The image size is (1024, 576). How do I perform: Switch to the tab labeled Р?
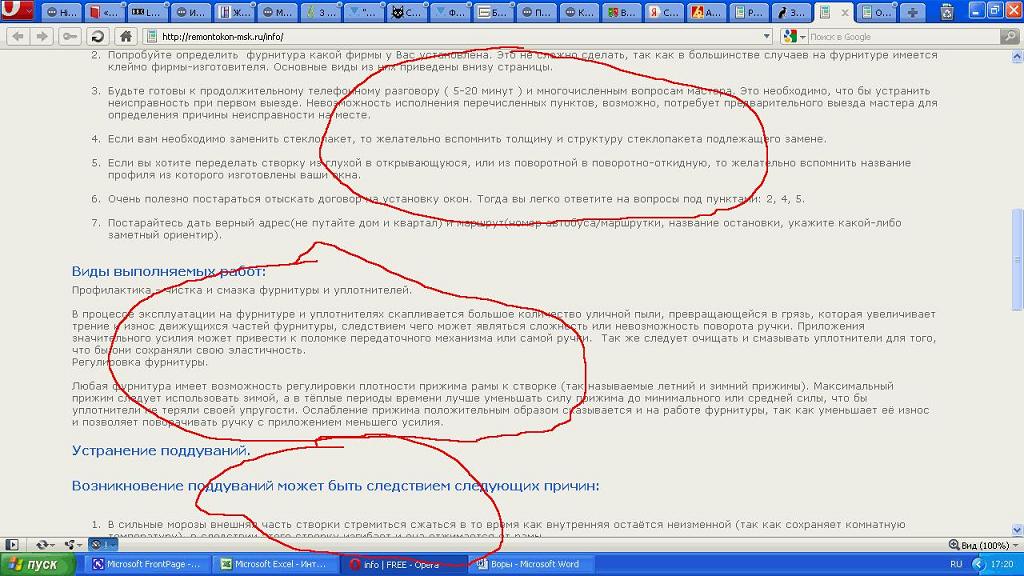click(x=750, y=12)
